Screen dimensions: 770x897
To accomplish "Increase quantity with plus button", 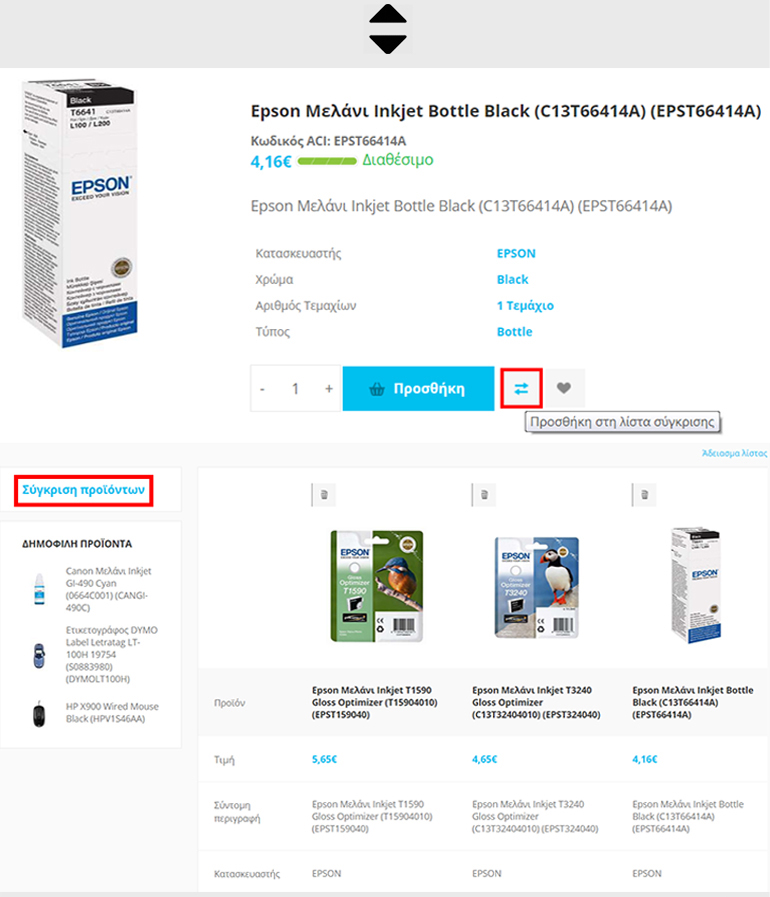I will tap(329, 388).
